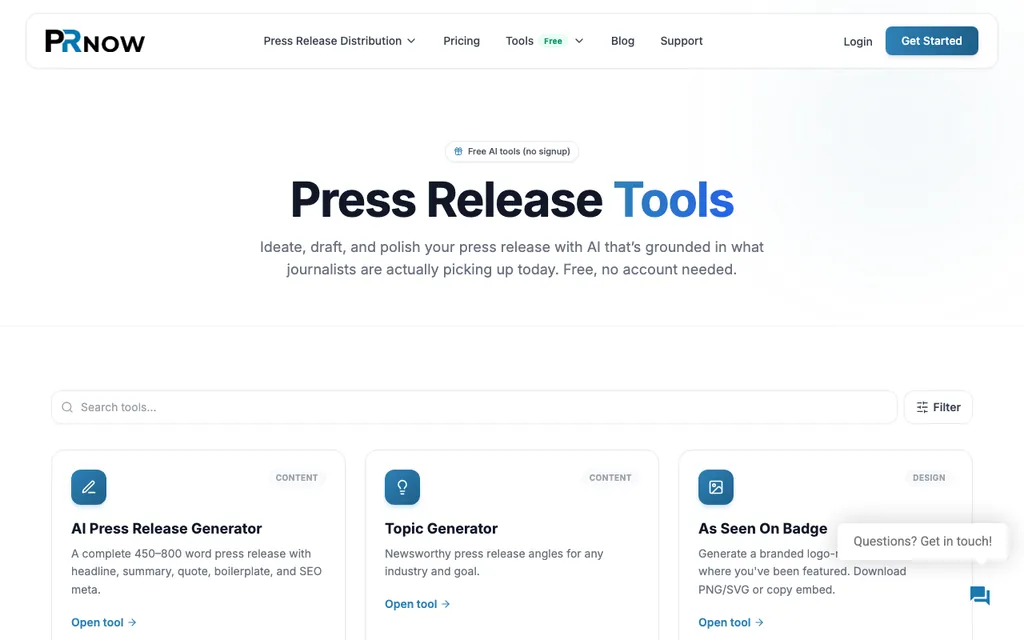Screen dimensions: 1024x640
Task: Open the Filter options
Action: 938,408
